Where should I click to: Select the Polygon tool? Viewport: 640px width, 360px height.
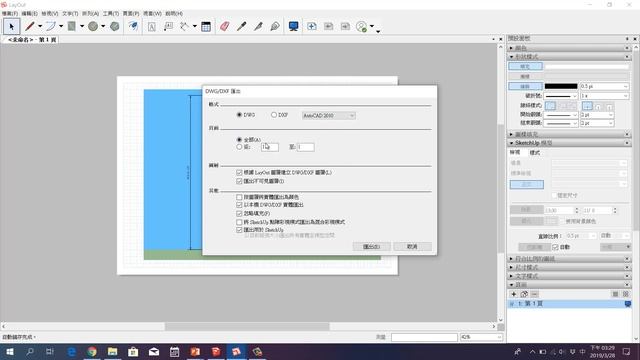click(115, 27)
